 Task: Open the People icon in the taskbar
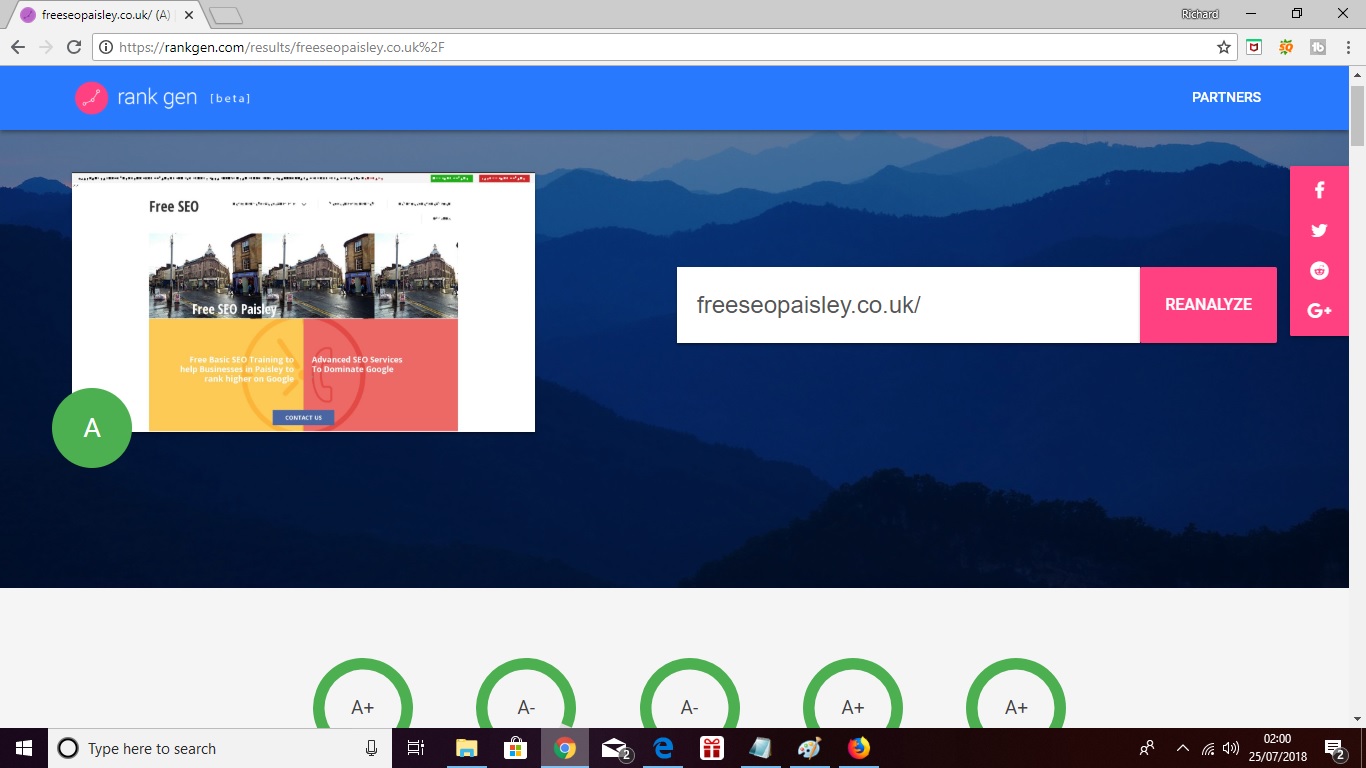1147,748
